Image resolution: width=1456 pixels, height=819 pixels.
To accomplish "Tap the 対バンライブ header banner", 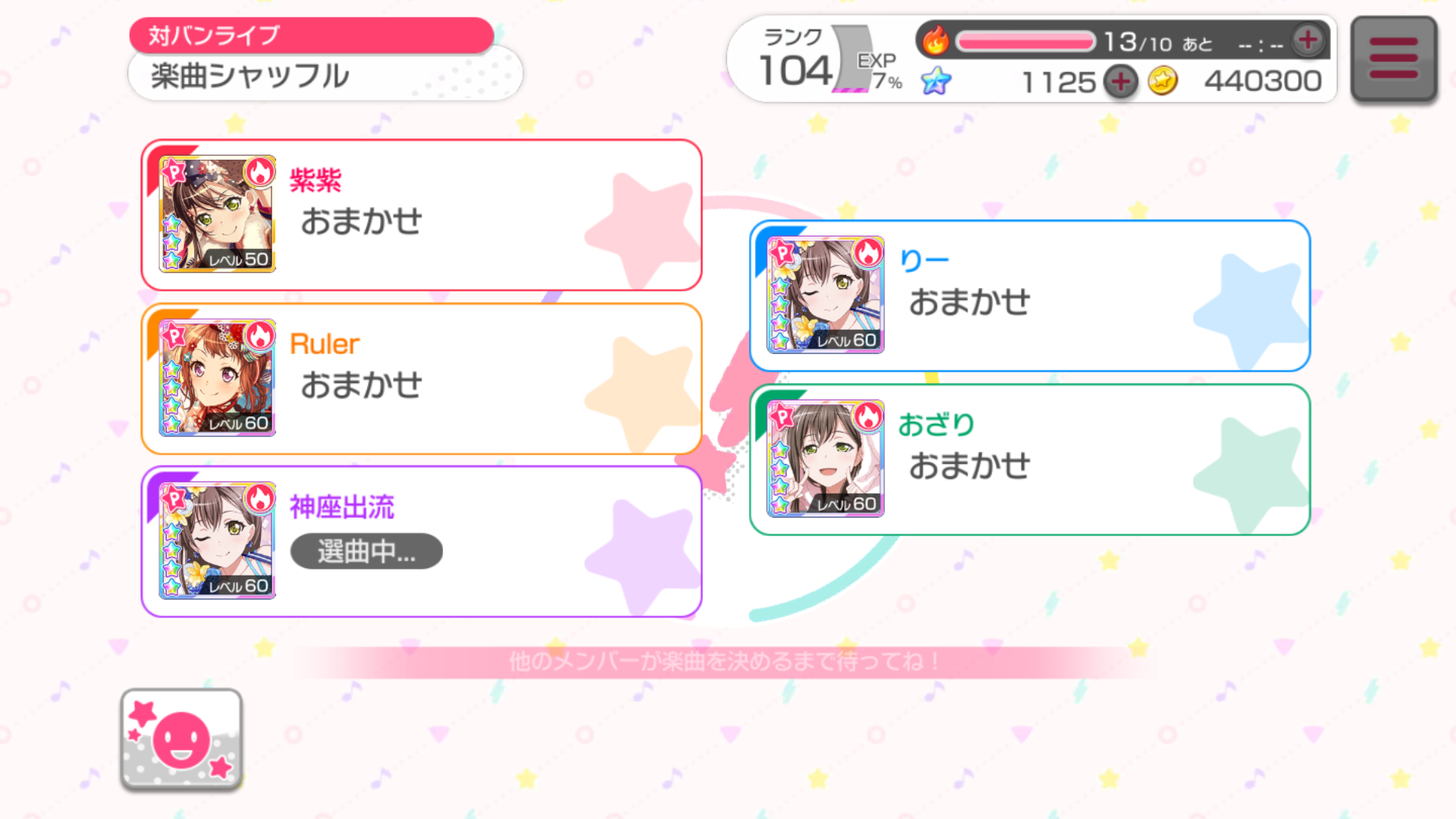I will point(311,35).
